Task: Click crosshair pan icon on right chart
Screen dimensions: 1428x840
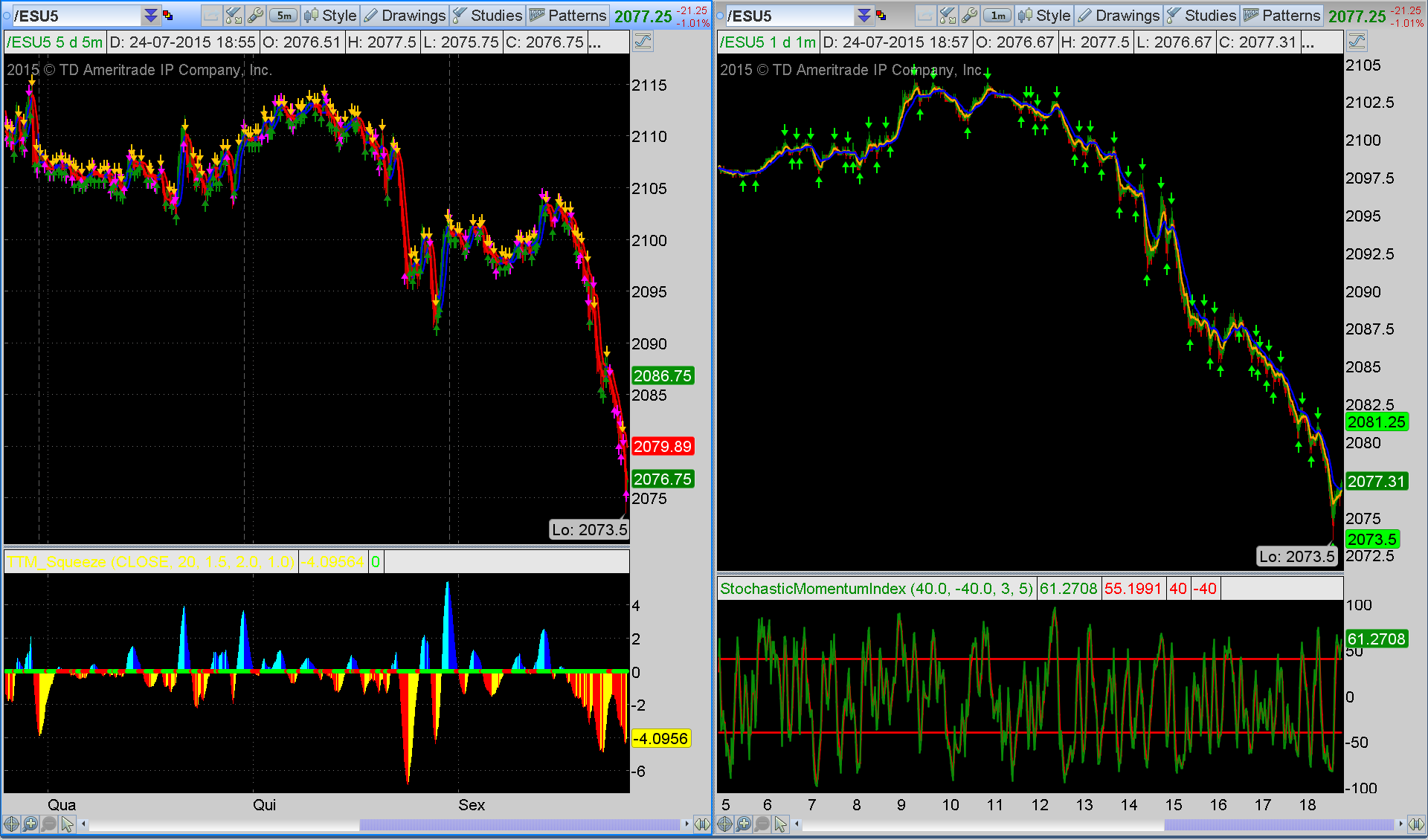Action: point(724,824)
